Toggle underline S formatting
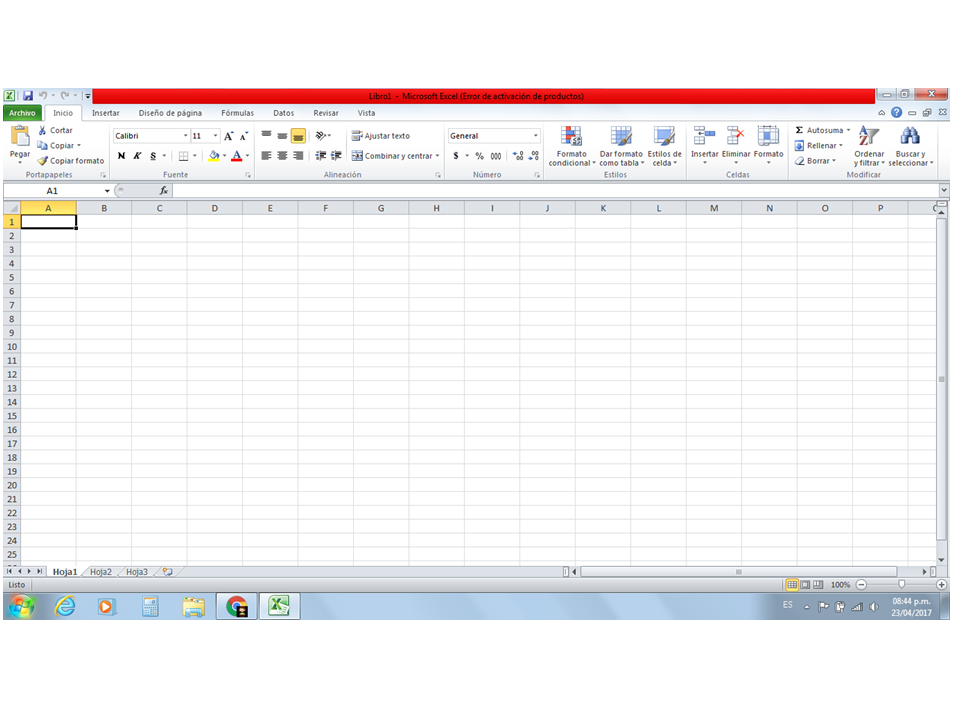The width and height of the screenshot is (960, 720). tap(153, 156)
